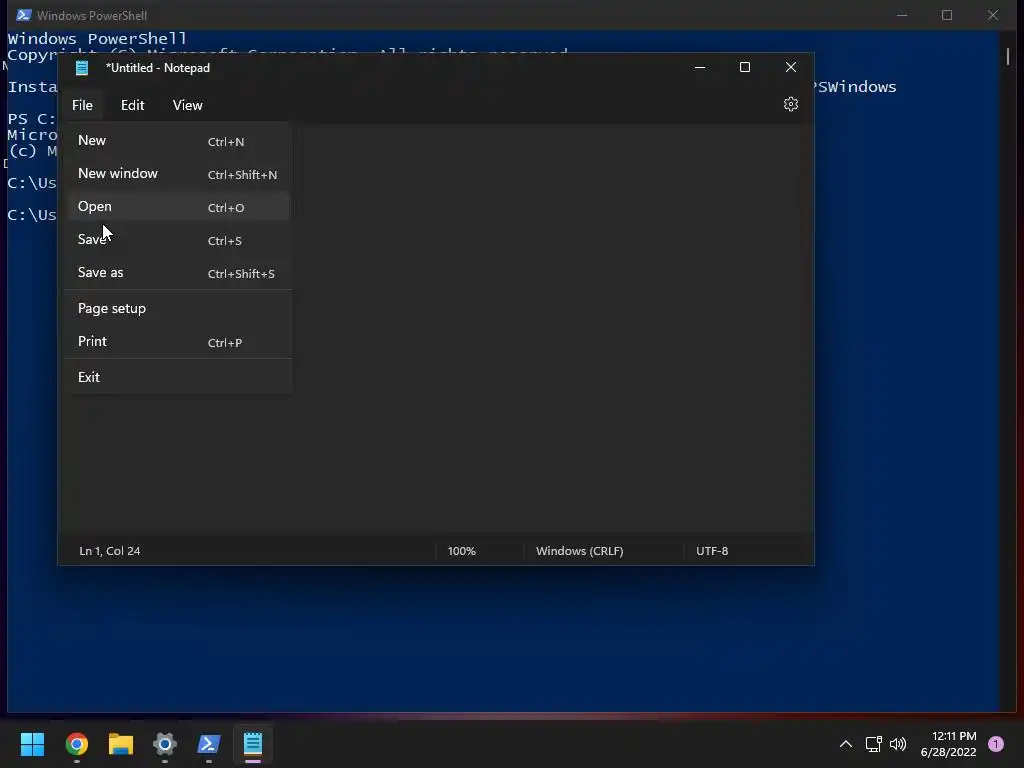Click the UTF-8 encoding status
This screenshot has height=768, width=1024.
click(712, 551)
